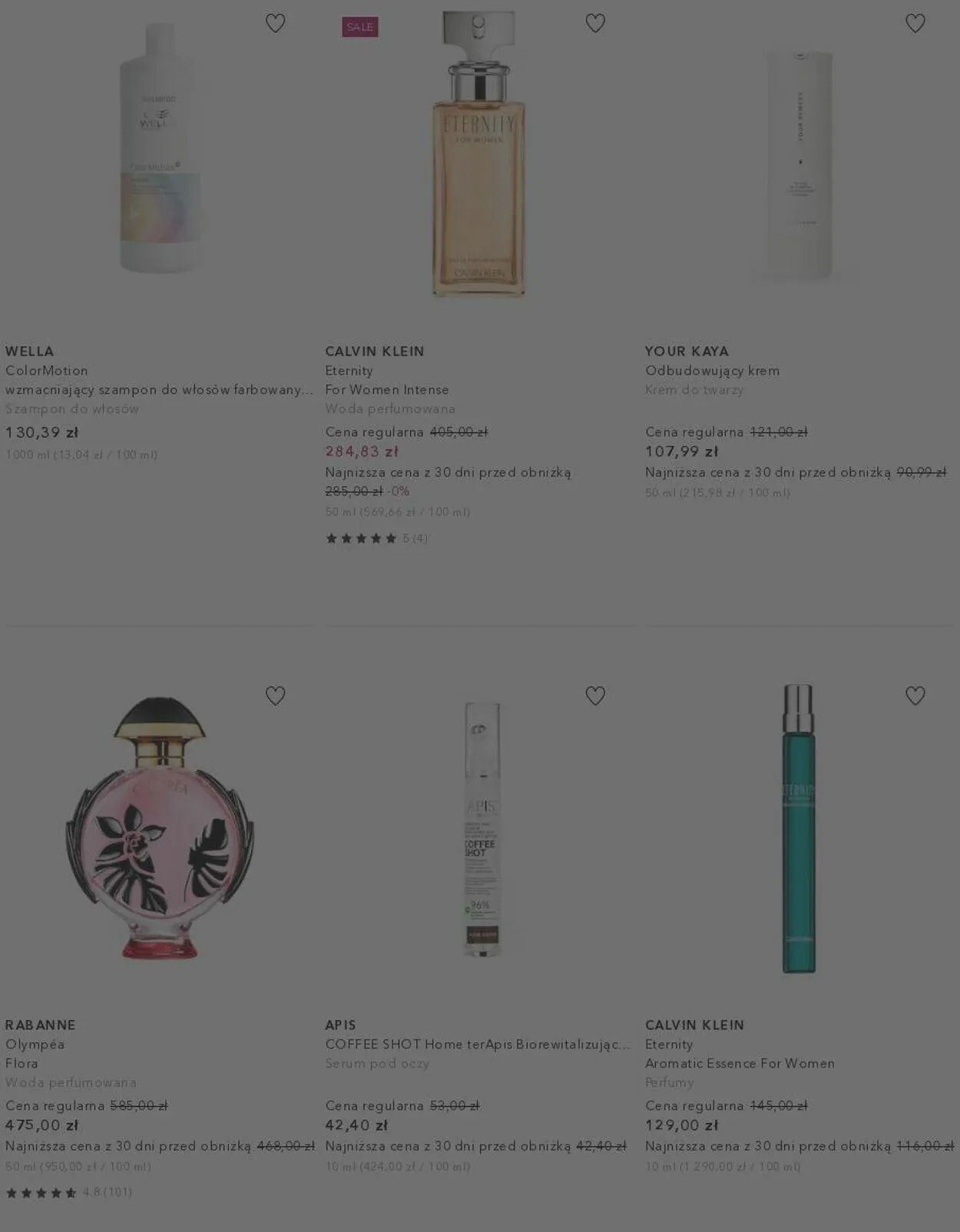View the Eternity For Women bottle photo
The image size is (960, 1232).
(479, 154)
